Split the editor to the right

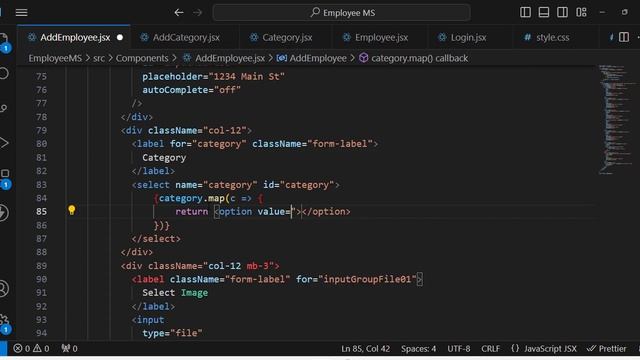624,37
